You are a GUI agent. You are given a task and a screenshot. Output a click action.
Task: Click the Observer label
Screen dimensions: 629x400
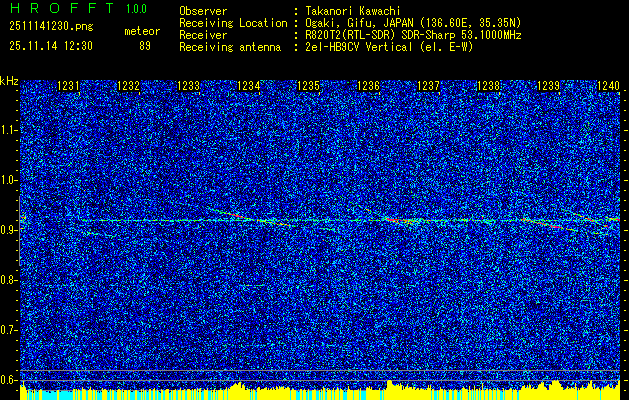[203, 11]
